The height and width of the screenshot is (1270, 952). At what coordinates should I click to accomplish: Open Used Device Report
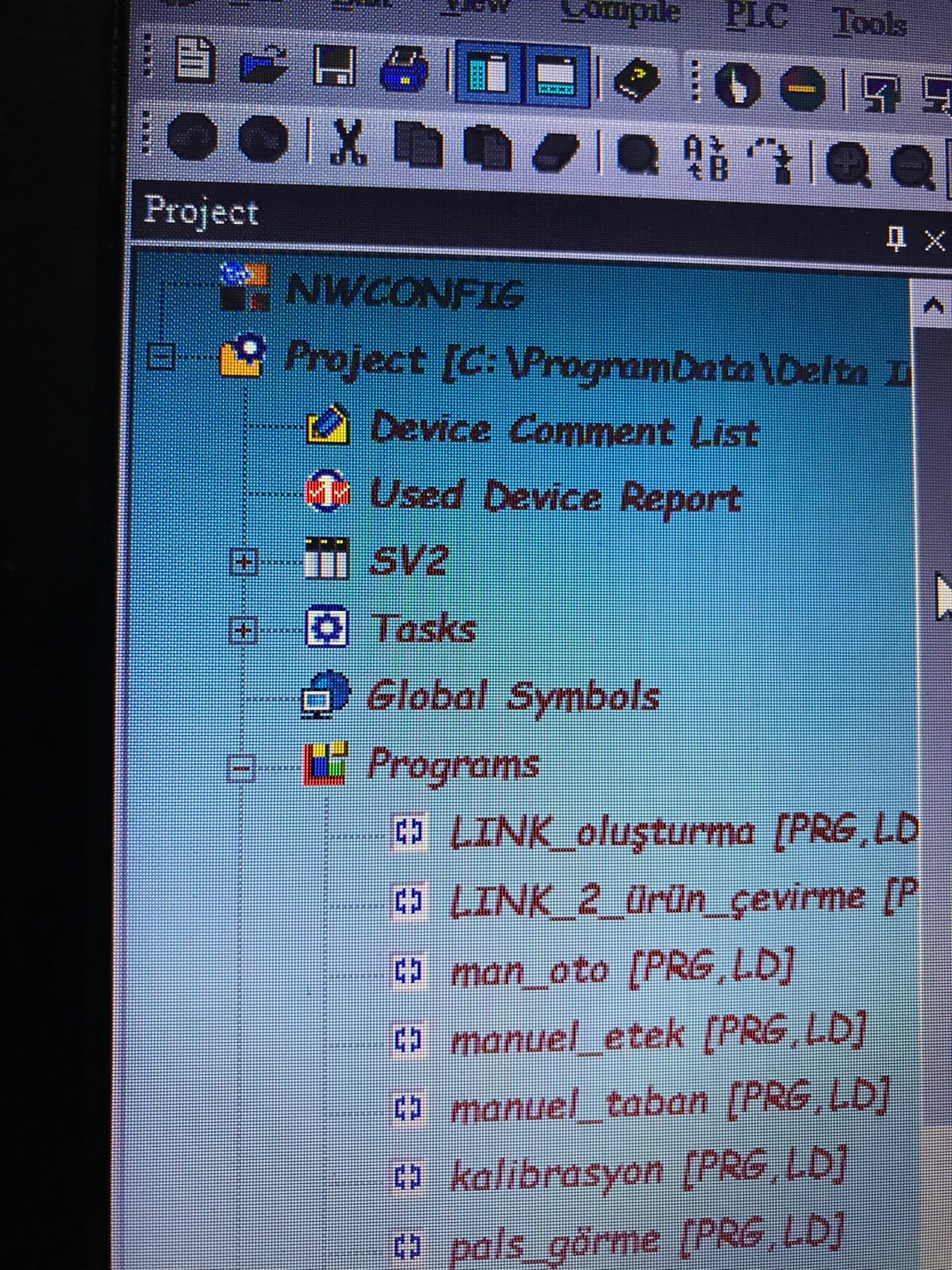[555, 496]
